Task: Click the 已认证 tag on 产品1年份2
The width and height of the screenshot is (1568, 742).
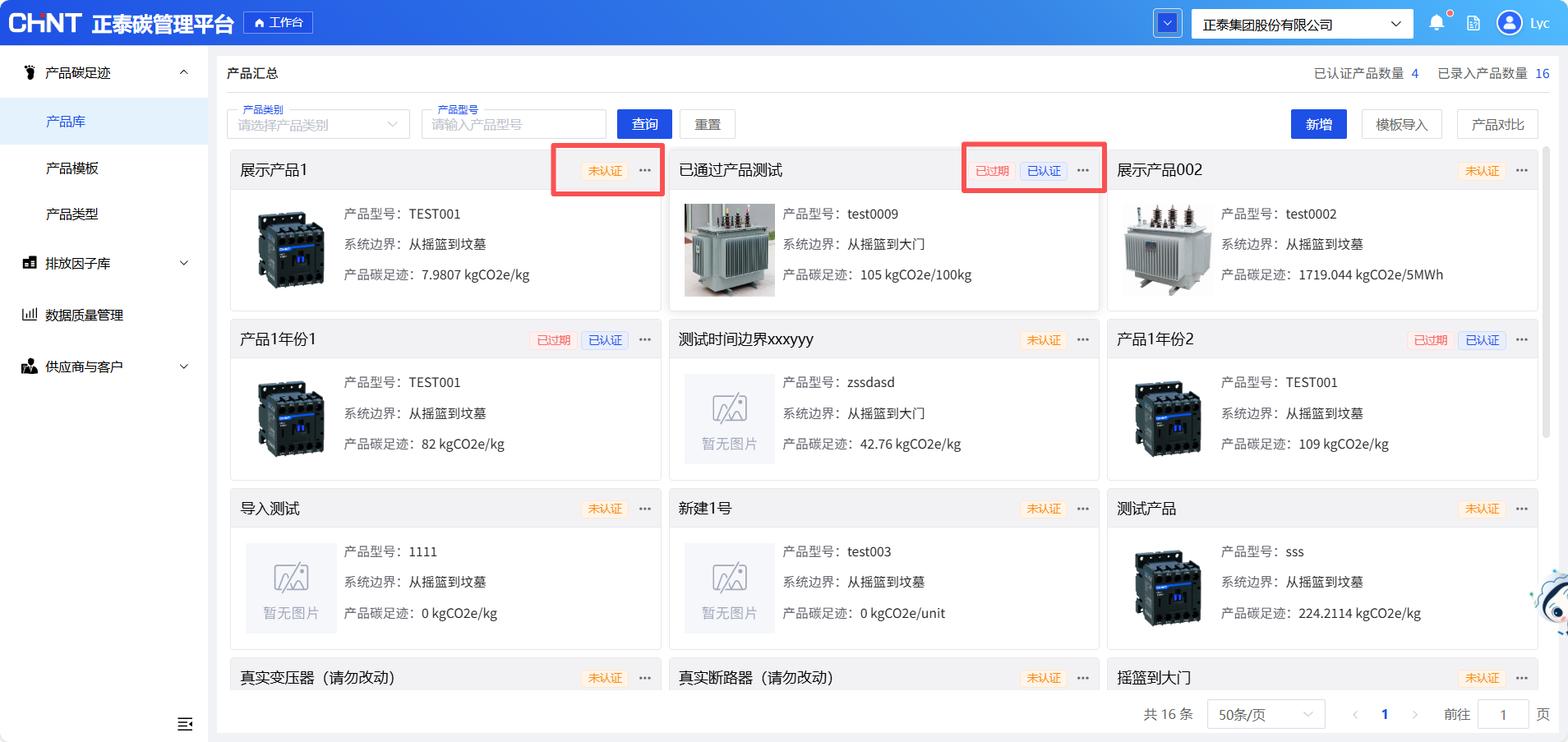Action: 1483,340
